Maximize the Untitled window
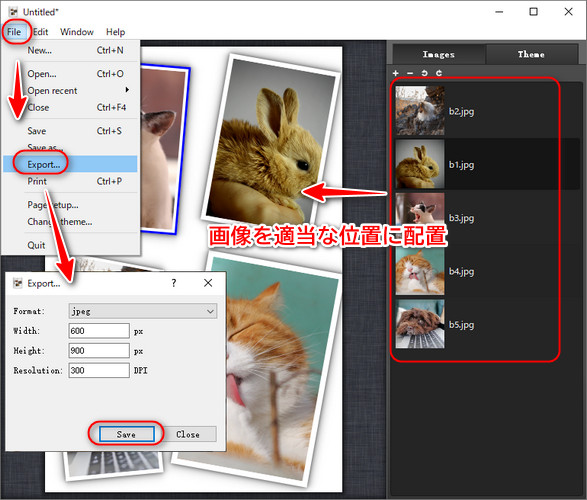587x500 pixels. point(533,12)
